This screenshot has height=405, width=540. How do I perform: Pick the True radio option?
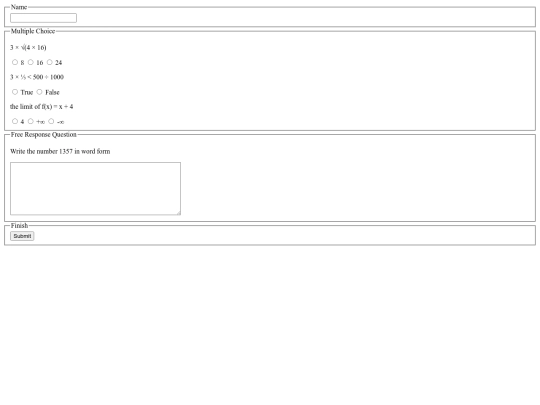pyautogui.click(x=15, y=92)
